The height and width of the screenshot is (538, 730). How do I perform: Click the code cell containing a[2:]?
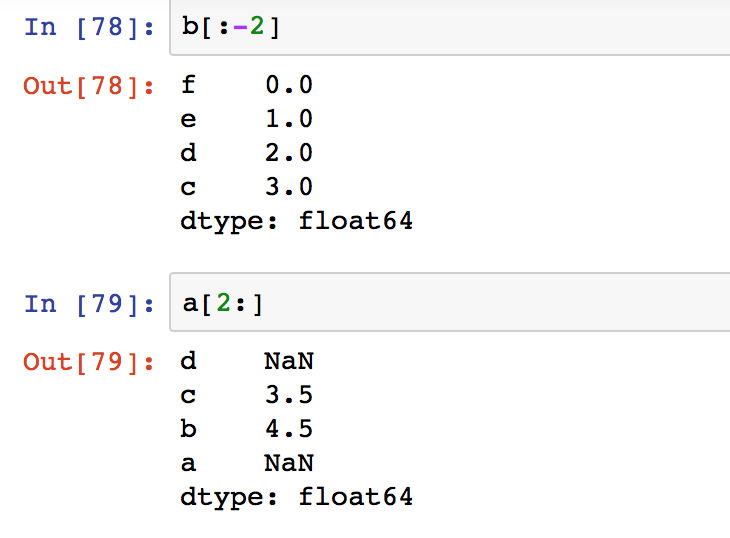[x=450, y=303]
